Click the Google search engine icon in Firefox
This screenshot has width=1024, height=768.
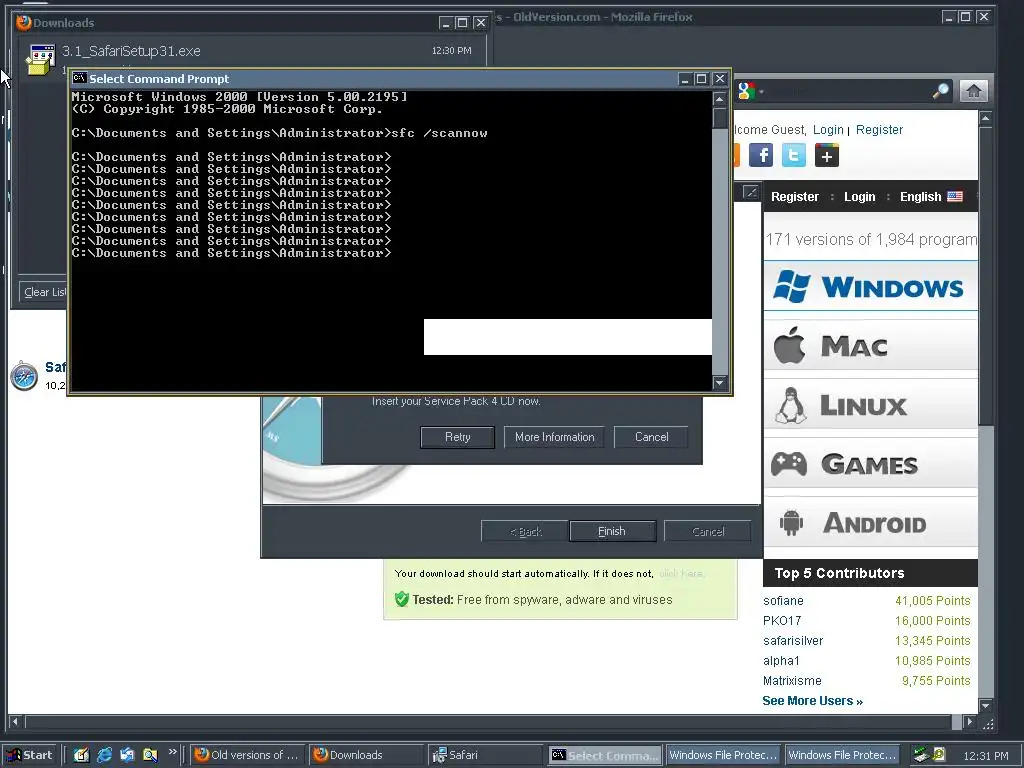746,91
